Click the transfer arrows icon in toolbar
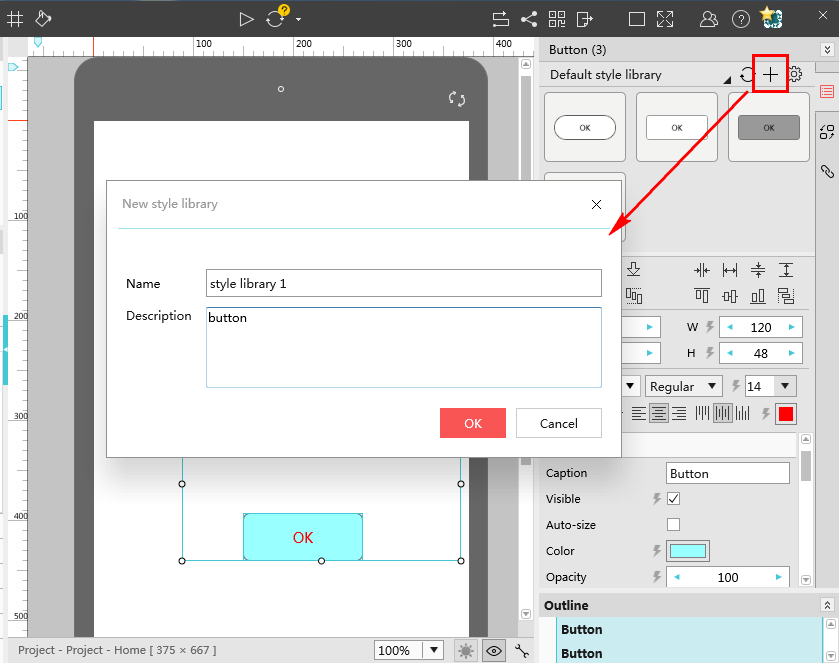Image resolution: width=839 pixels, height=663 pixels. pyautogui.click(x=501, y=20)
